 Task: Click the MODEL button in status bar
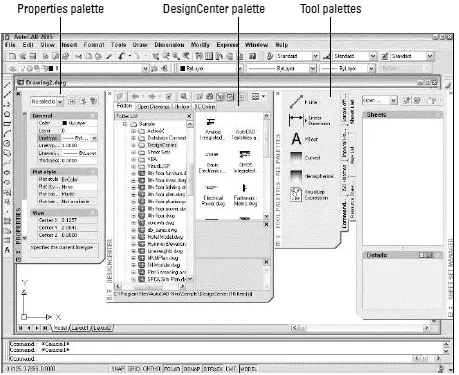click(249, 369)
